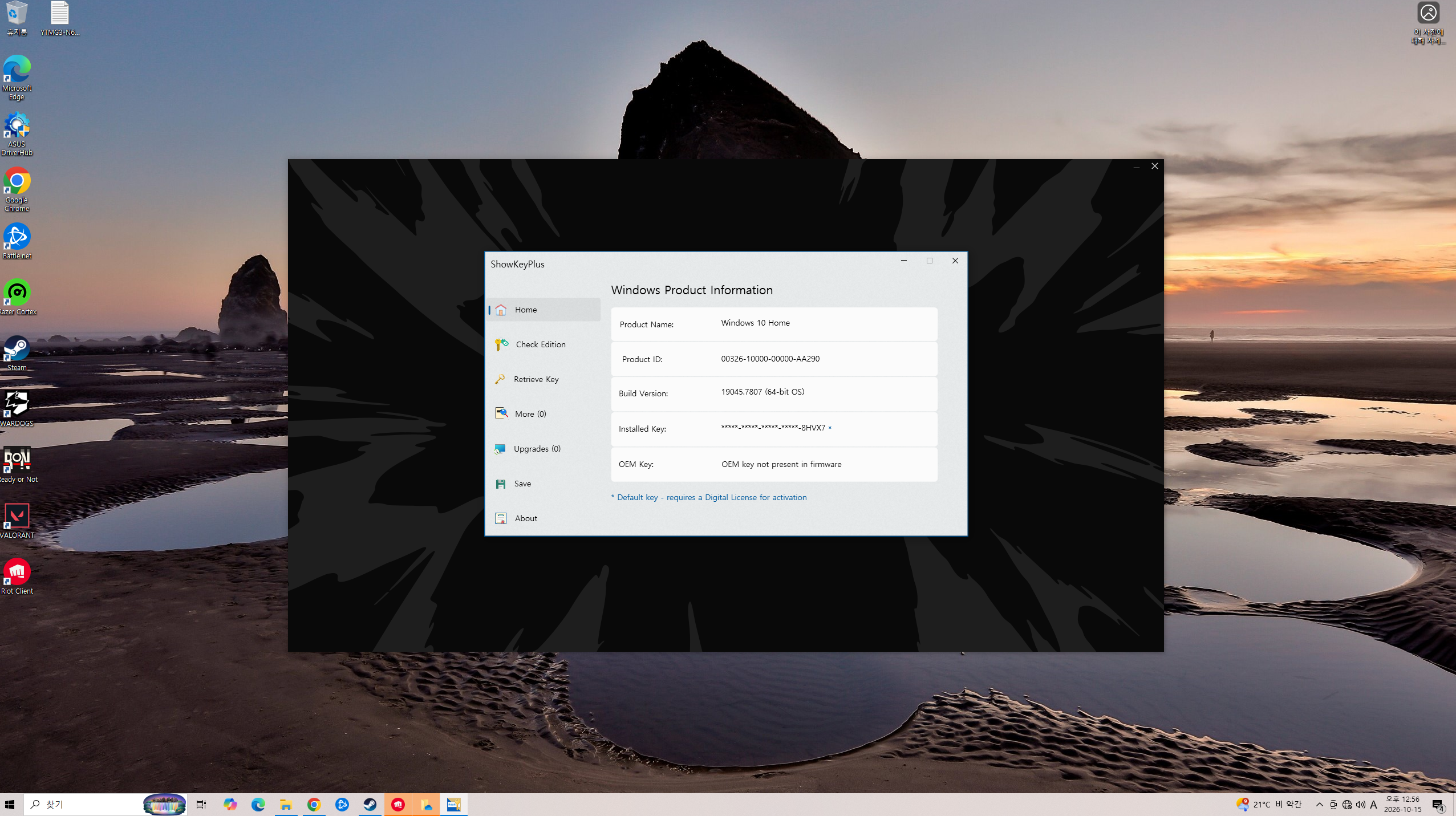Click the golden key icon beside Retrieve Key
1456x816 pixels.
[500, 379]
